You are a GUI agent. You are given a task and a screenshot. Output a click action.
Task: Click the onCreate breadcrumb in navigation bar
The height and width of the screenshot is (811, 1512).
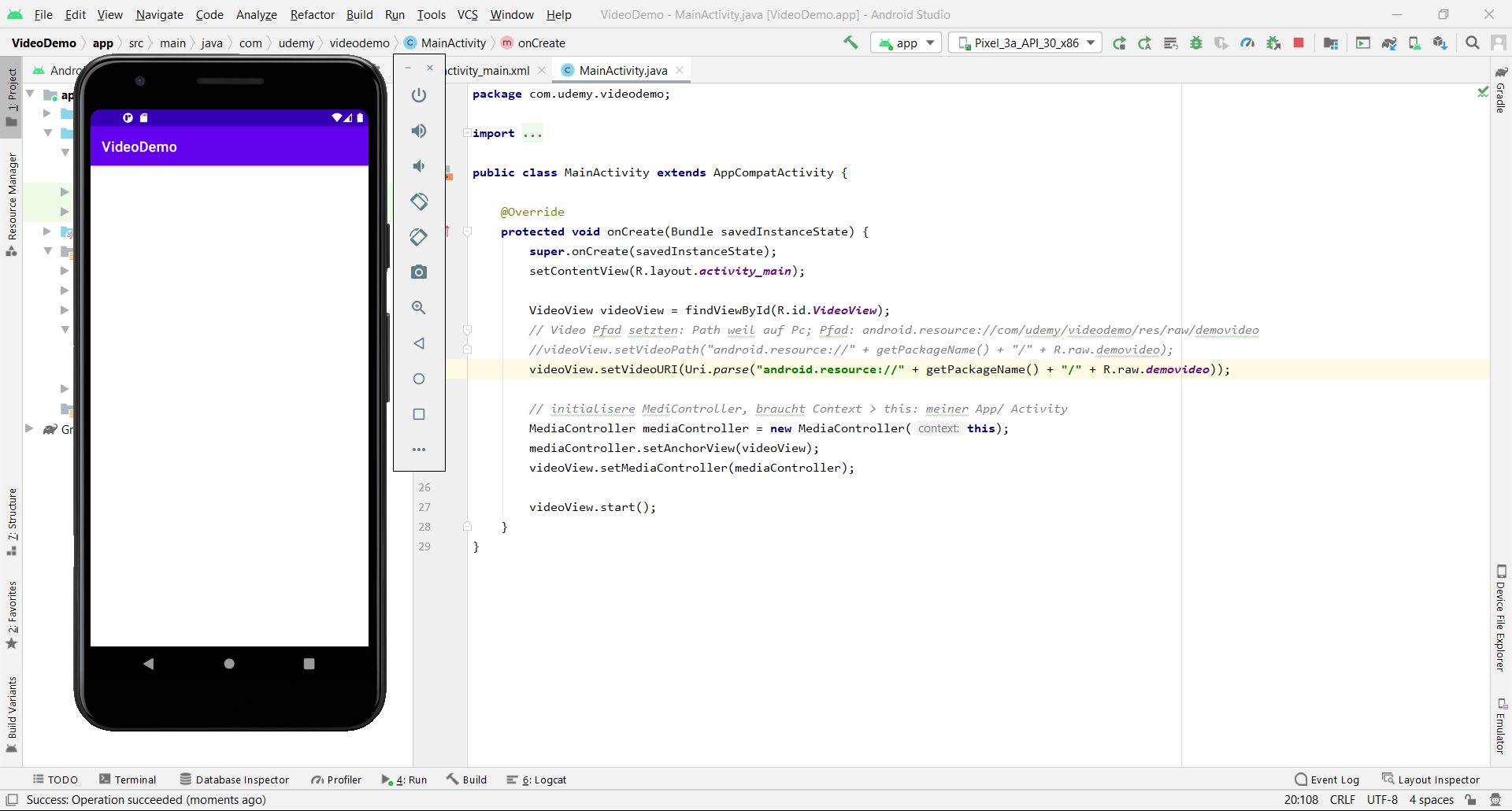coord(533,43)
